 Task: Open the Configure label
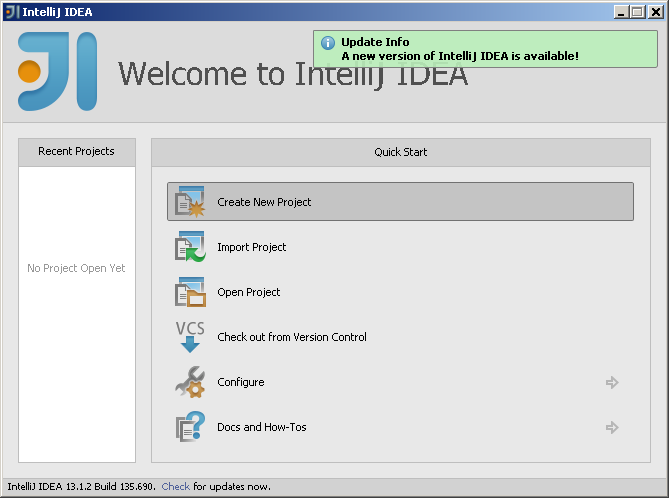pos(241,382)
